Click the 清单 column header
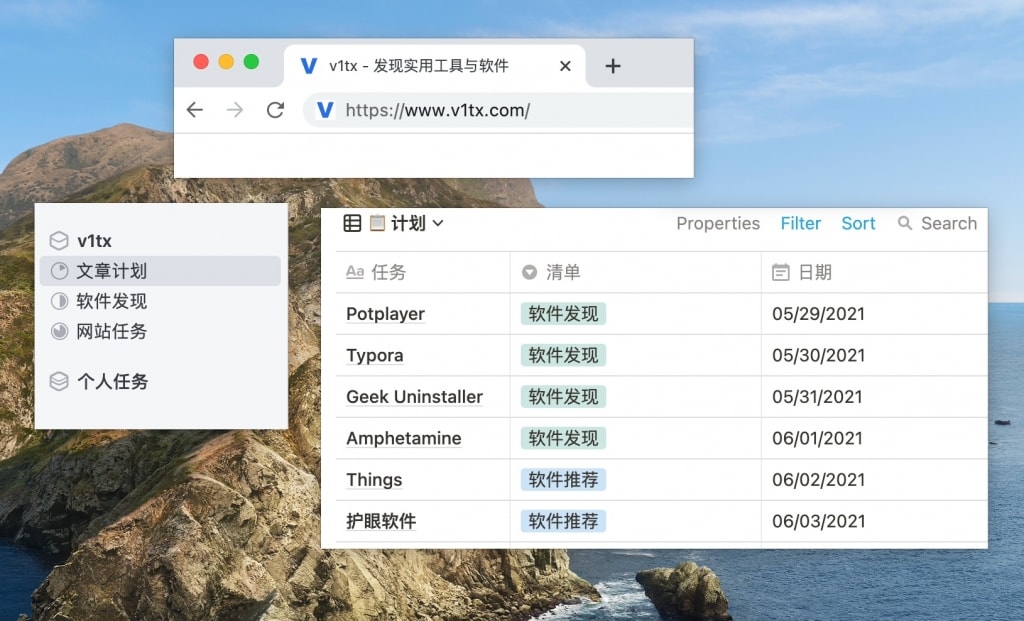The image size is (1024, 621). tap(635, 272)
